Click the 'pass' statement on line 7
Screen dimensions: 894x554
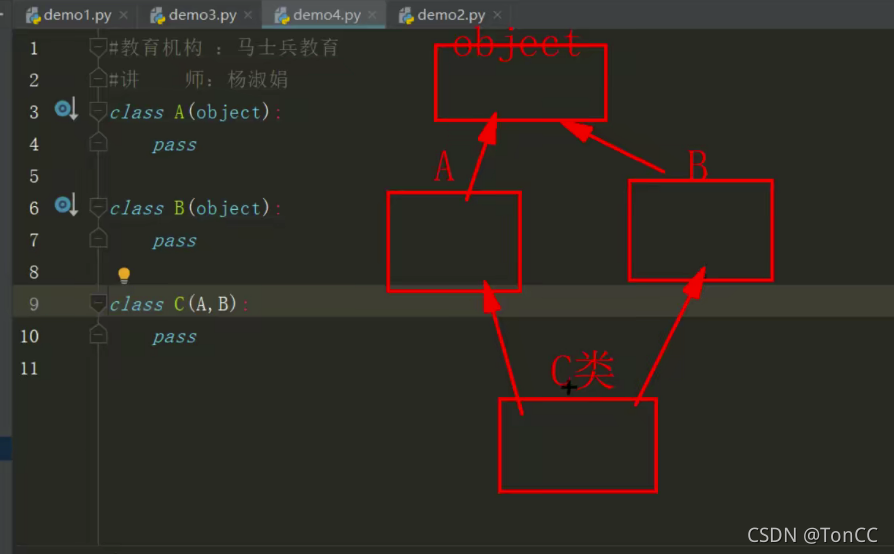point(174,241)
